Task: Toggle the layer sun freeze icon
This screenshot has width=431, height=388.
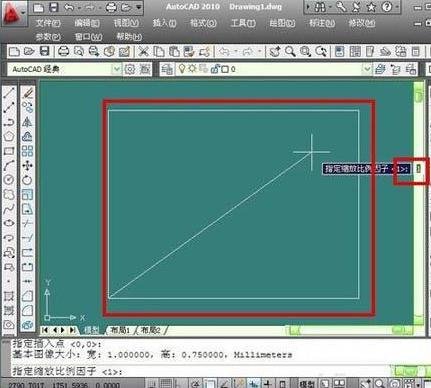Action: point(192,69)
